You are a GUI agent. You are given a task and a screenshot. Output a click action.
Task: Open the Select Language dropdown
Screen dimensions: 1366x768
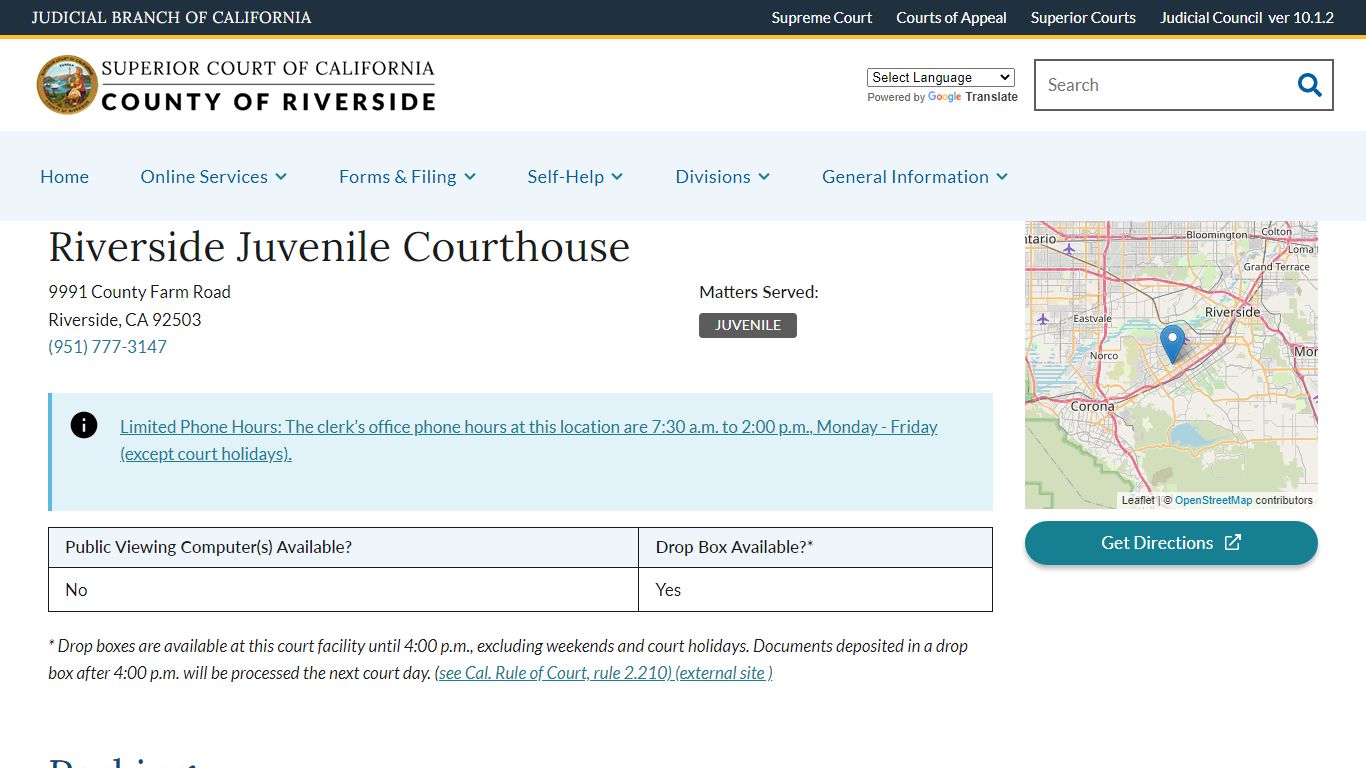[x=941, y=77]
